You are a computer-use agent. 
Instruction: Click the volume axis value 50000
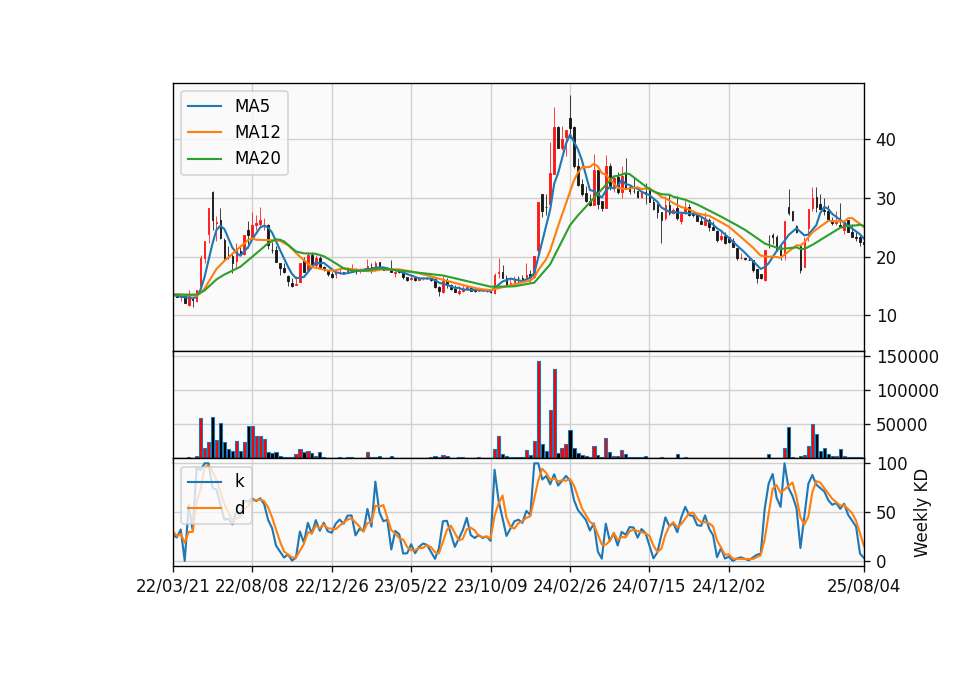[902, 424]
